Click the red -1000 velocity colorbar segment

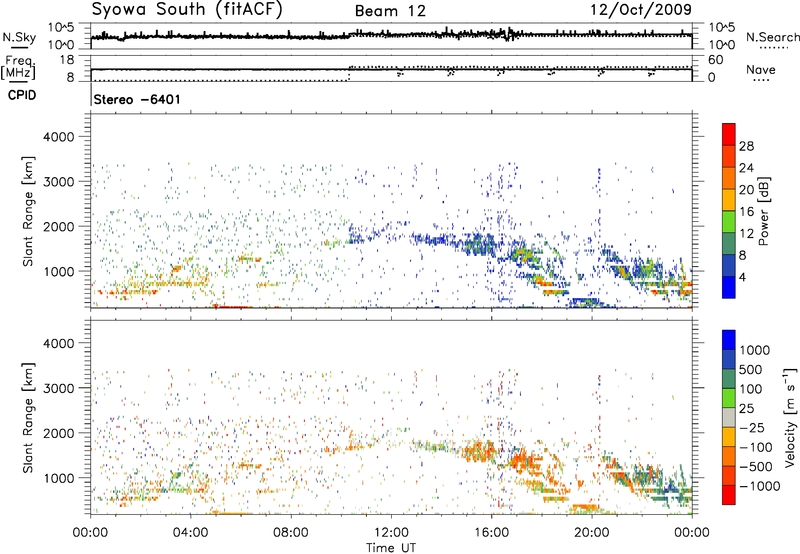729,495
